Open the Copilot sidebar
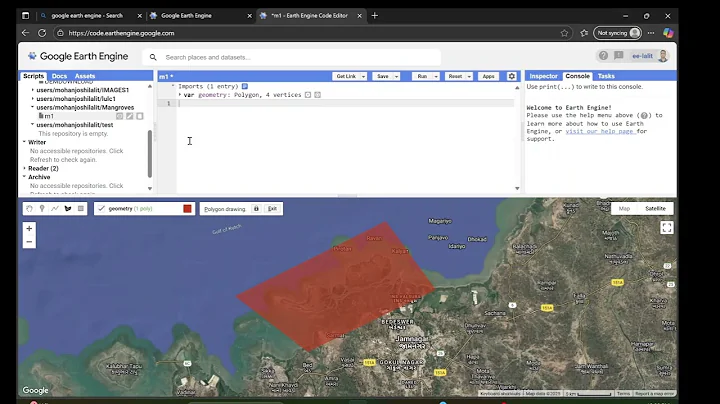Screen dimensions: 720x404 [x=668, y=33]
